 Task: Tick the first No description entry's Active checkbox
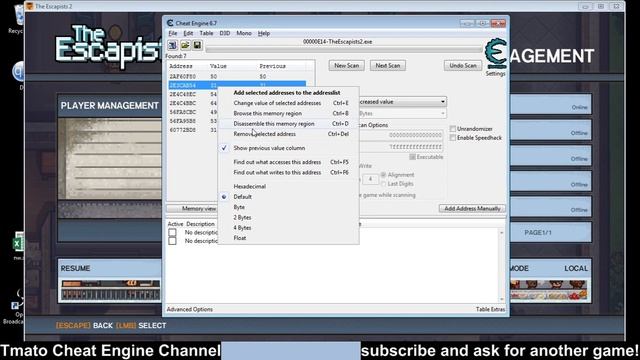(172, 232)
